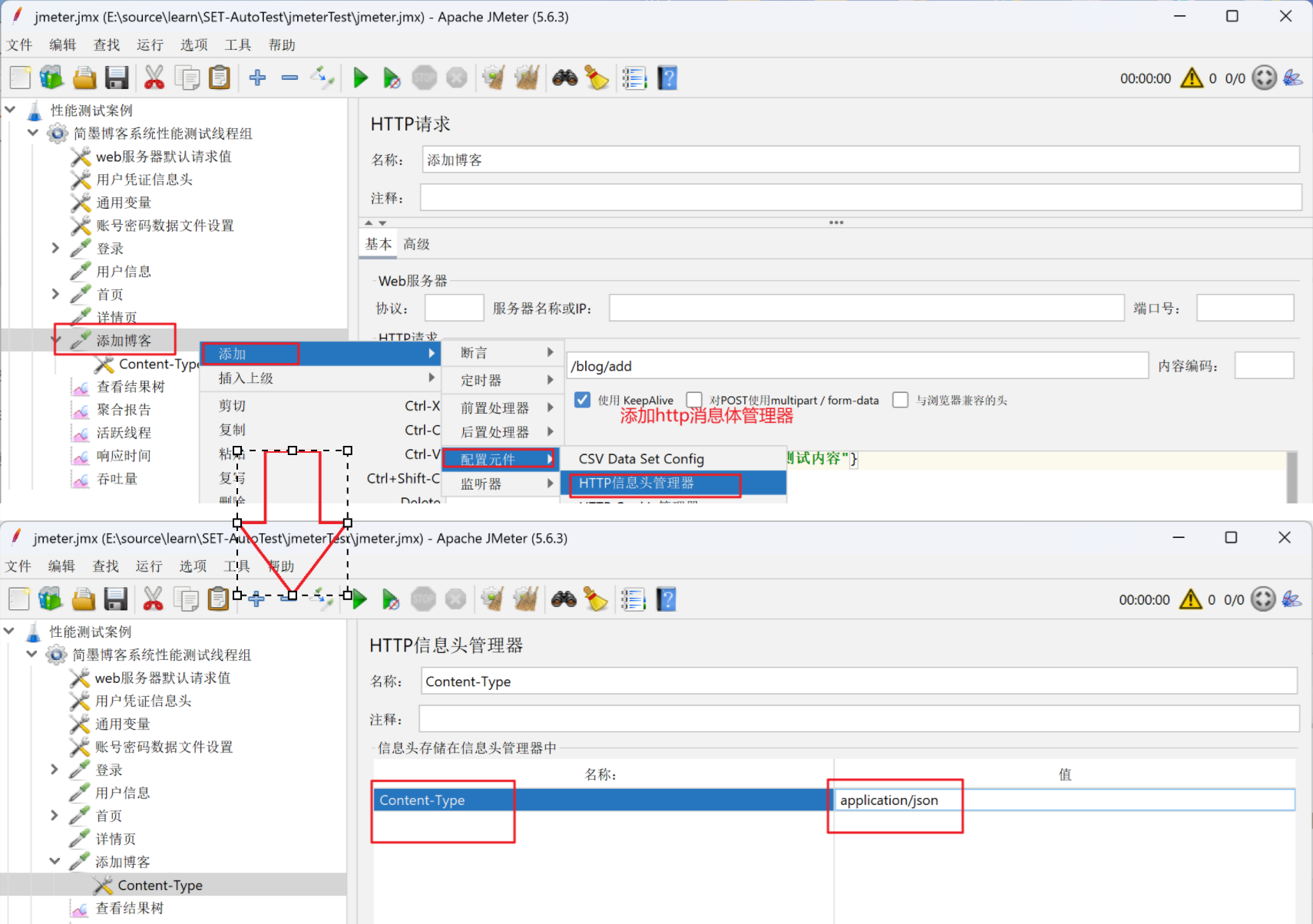Collapse 性能测试案例 node in top window tree
The width and height of the screenshot is (1313, 924).
point(10,110)
